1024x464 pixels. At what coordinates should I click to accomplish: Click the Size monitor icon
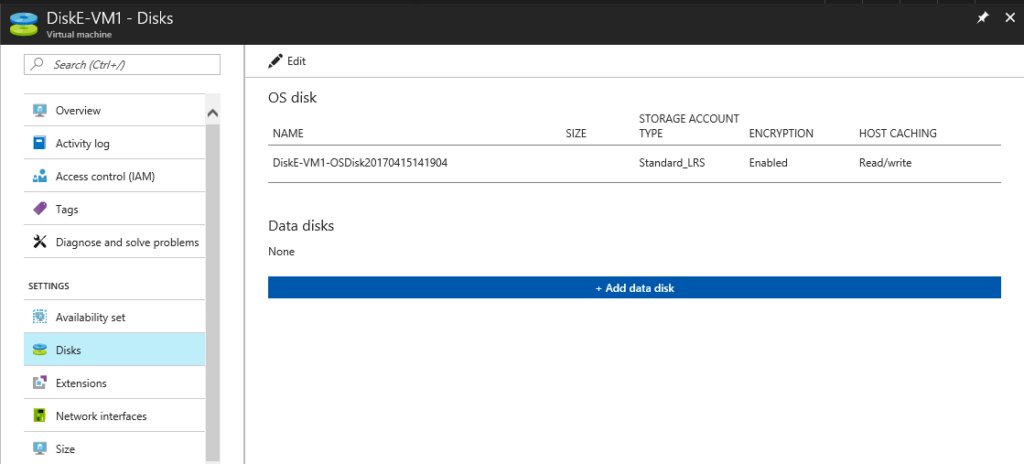click(39, 448)
